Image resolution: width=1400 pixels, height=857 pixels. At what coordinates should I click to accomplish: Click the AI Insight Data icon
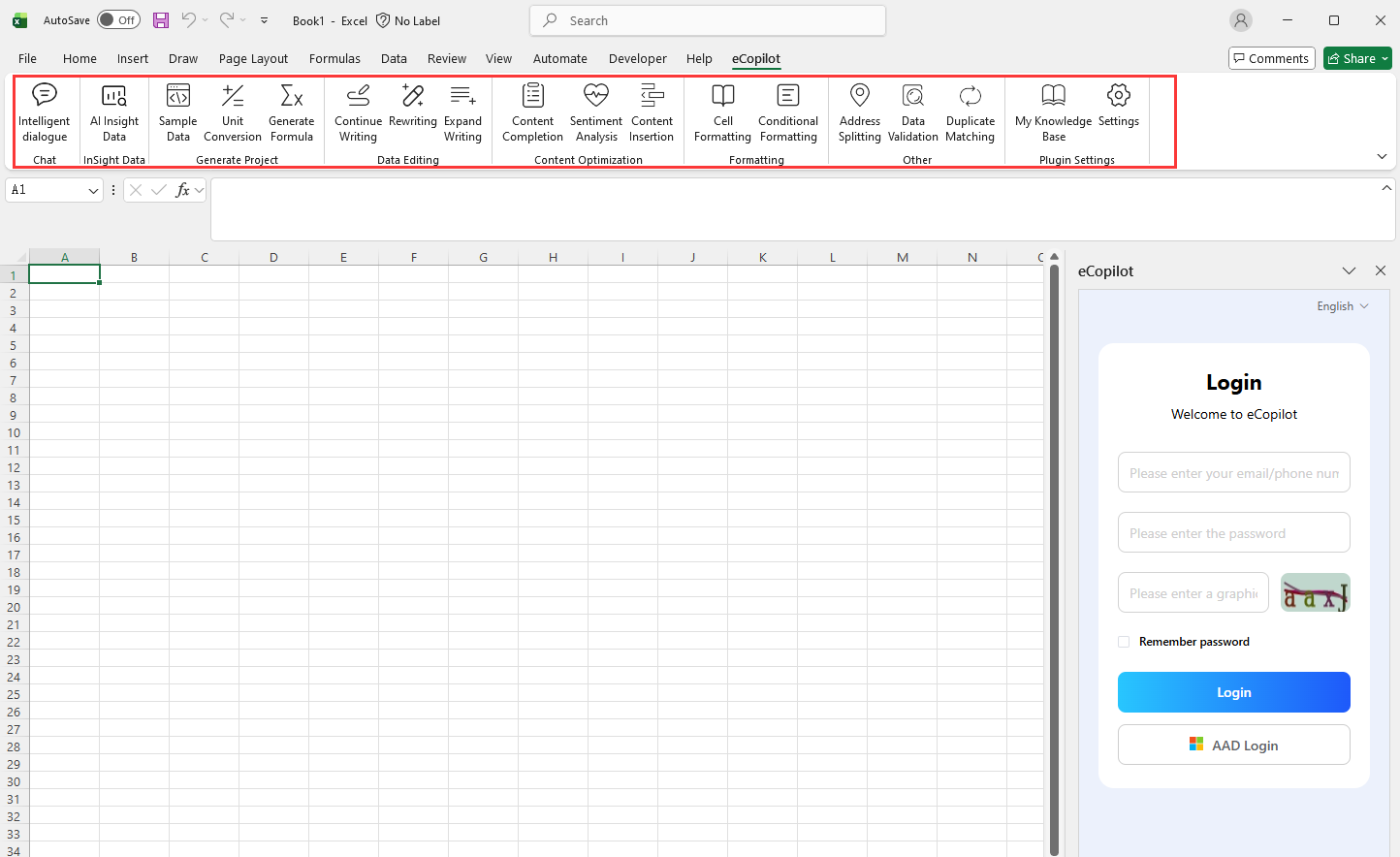coord(114,112)
